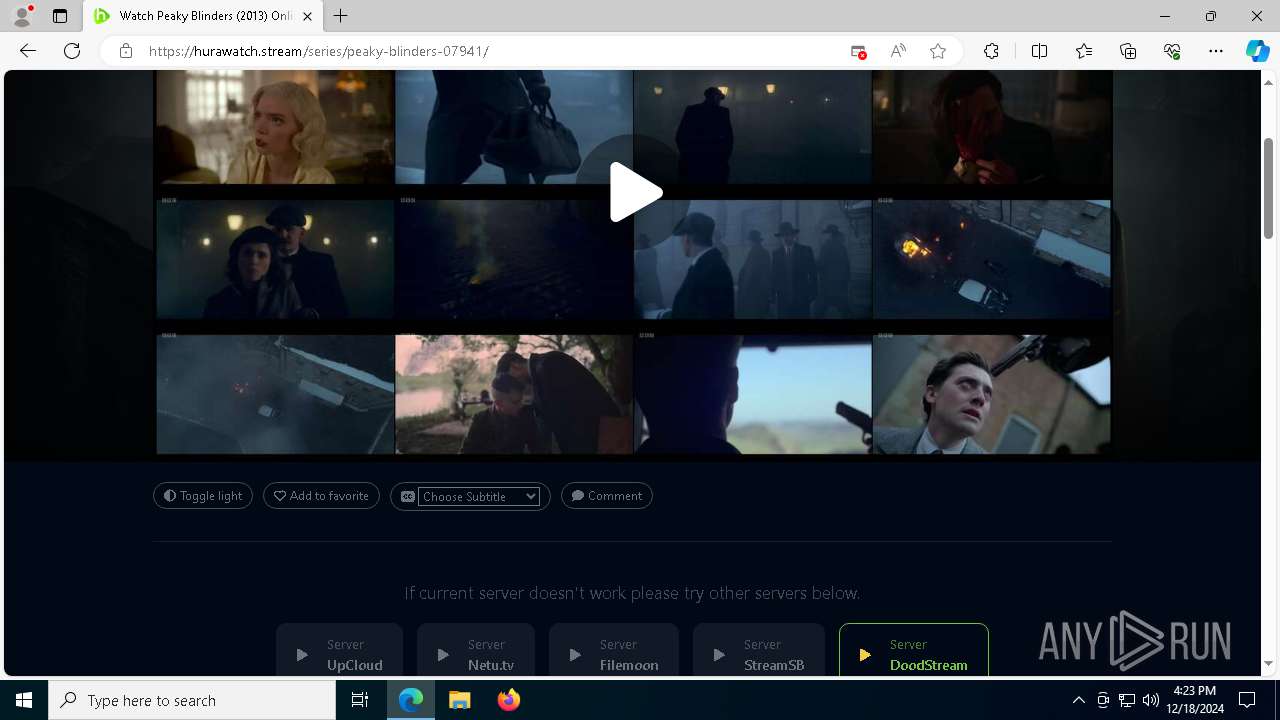Open the Choose Subtitle dropdown
Viewport: 1280px width, 720px height.
pyautogui.click(x=479, y=496)
